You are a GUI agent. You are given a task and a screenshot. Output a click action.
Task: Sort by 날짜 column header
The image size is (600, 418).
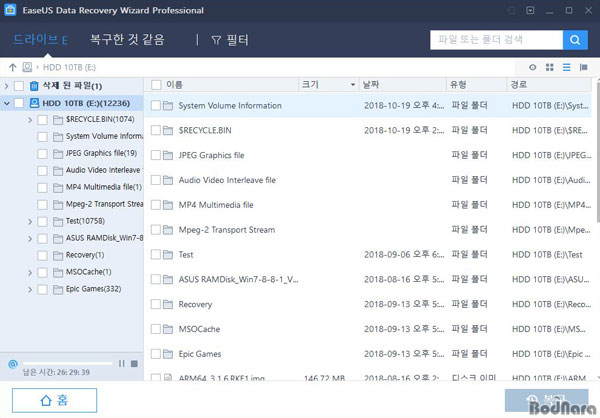coord(371,85)
